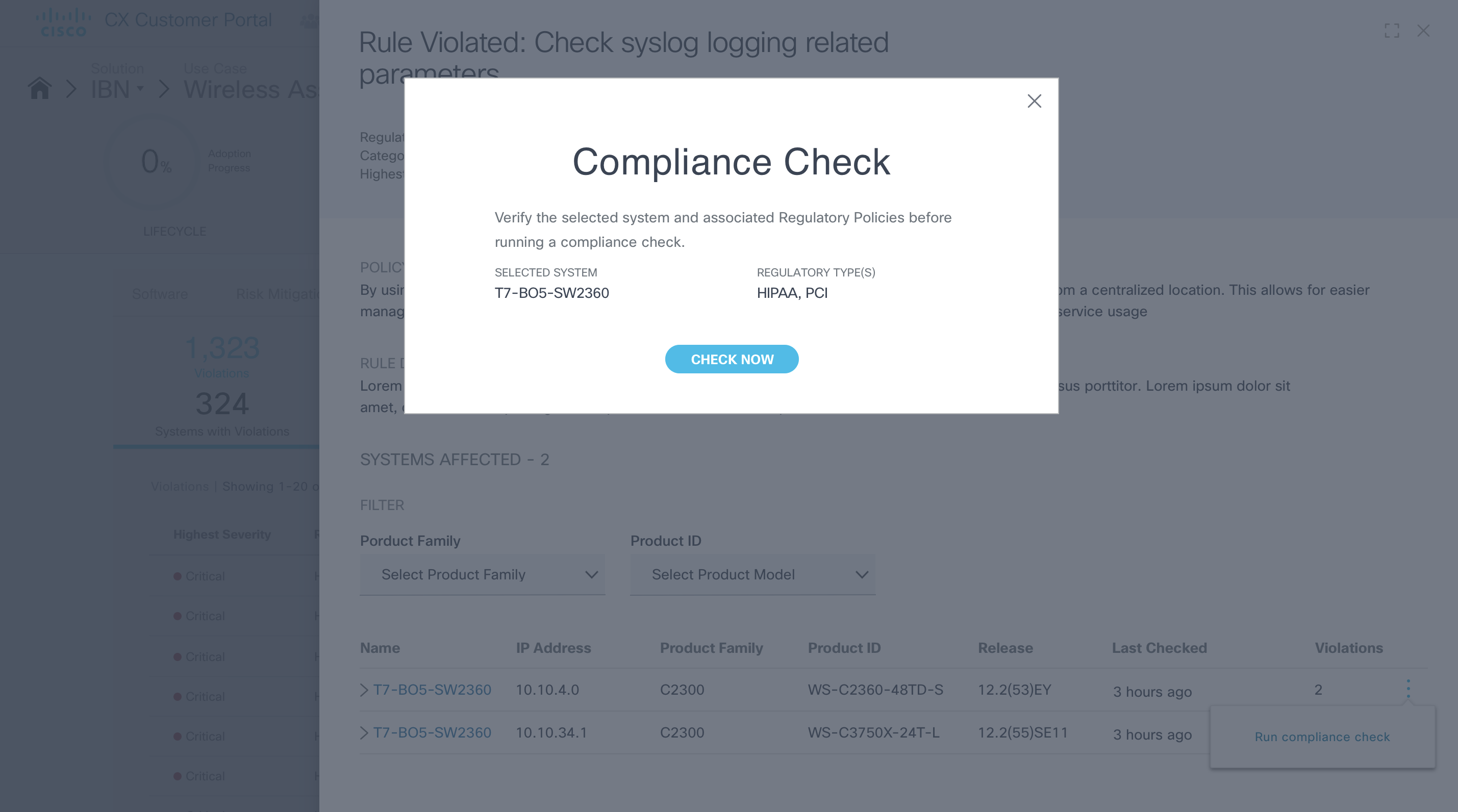Click the Violations column header

(x=1348, y=648)
